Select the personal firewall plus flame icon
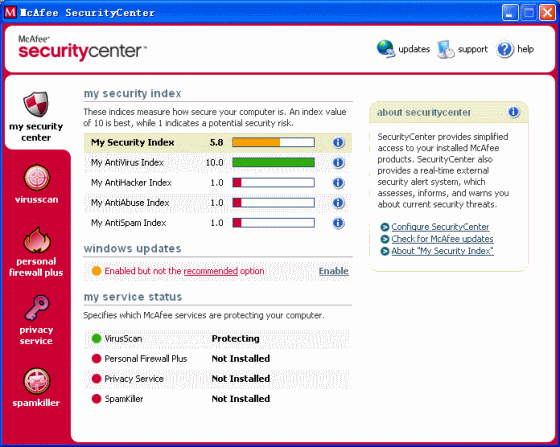 37,240
